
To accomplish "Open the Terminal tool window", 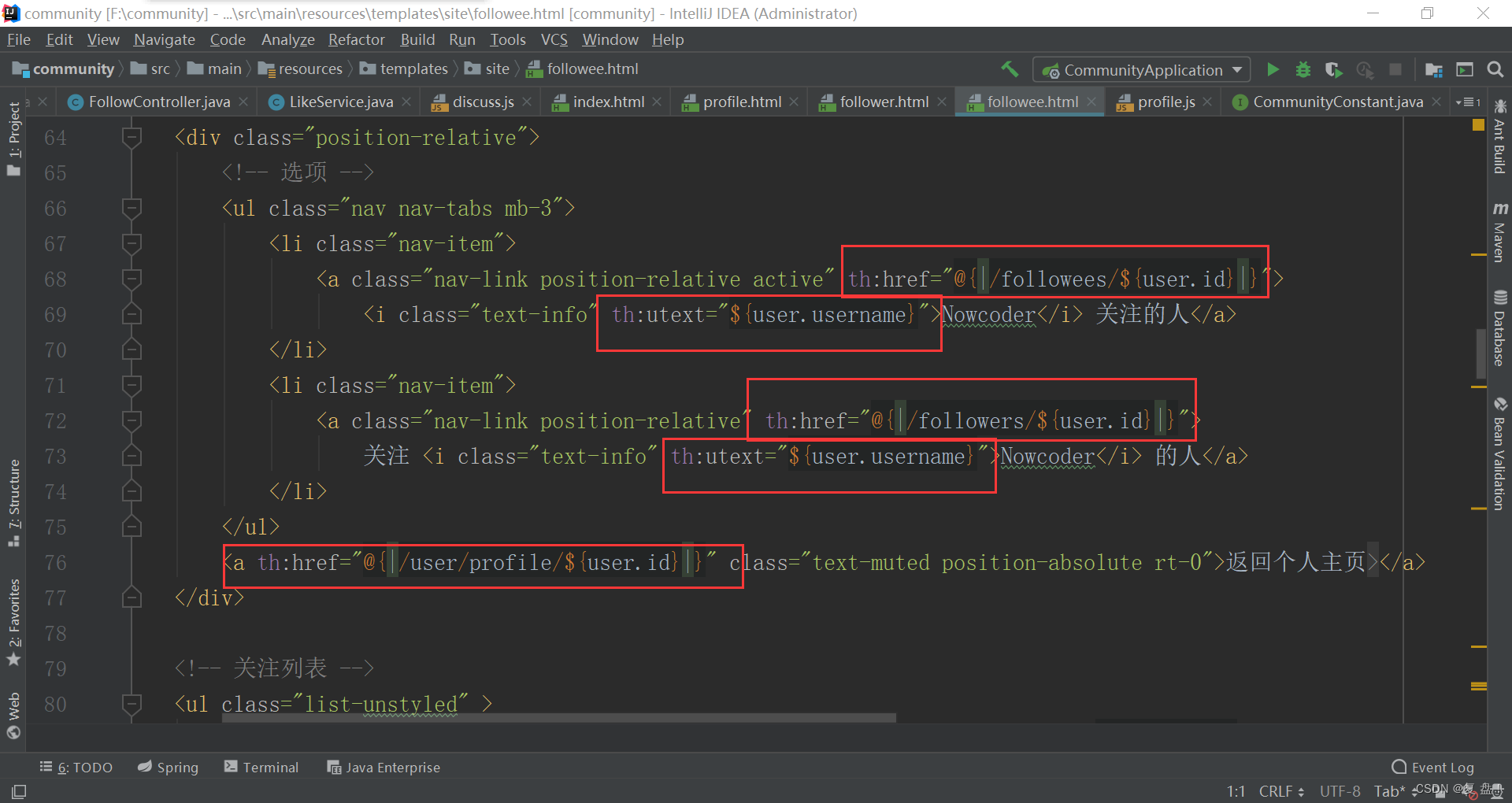I will pyautogui.click(x=261, y=768).
